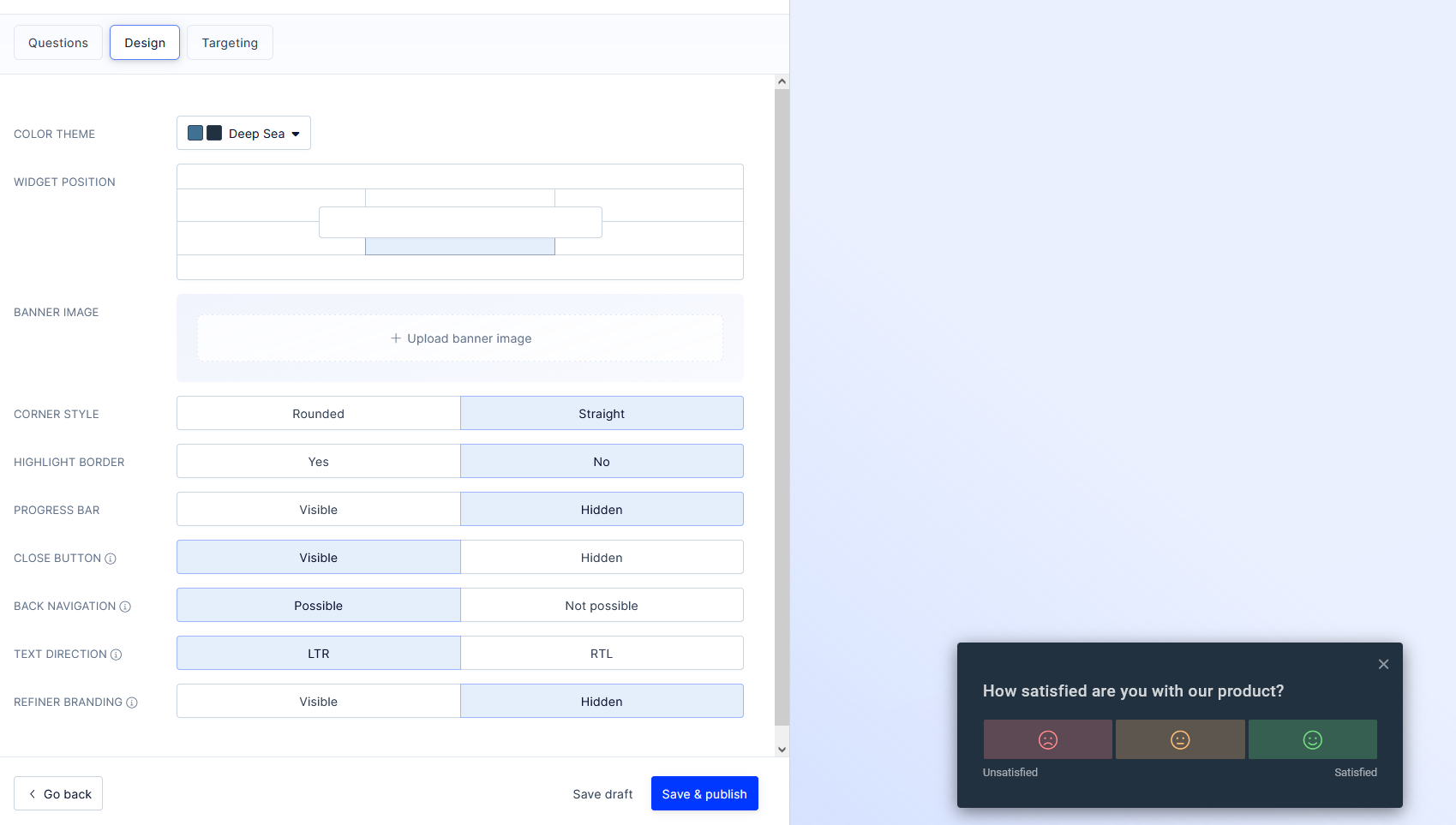Viewport: 1456px width, 825px height.
Task: Click Upload banner image area
Action: [x=460, y=338]
